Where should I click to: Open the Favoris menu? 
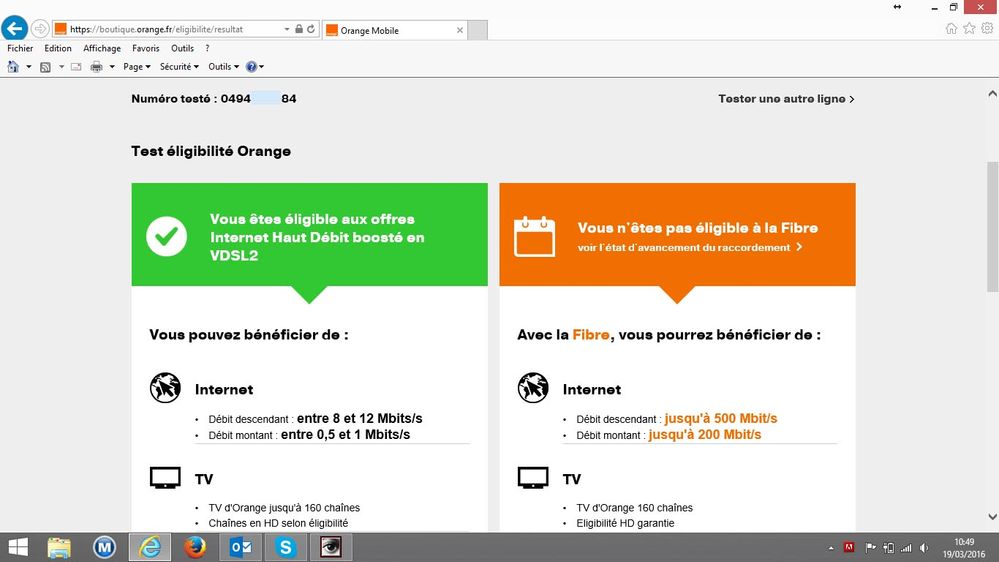[x=146, y=48]
